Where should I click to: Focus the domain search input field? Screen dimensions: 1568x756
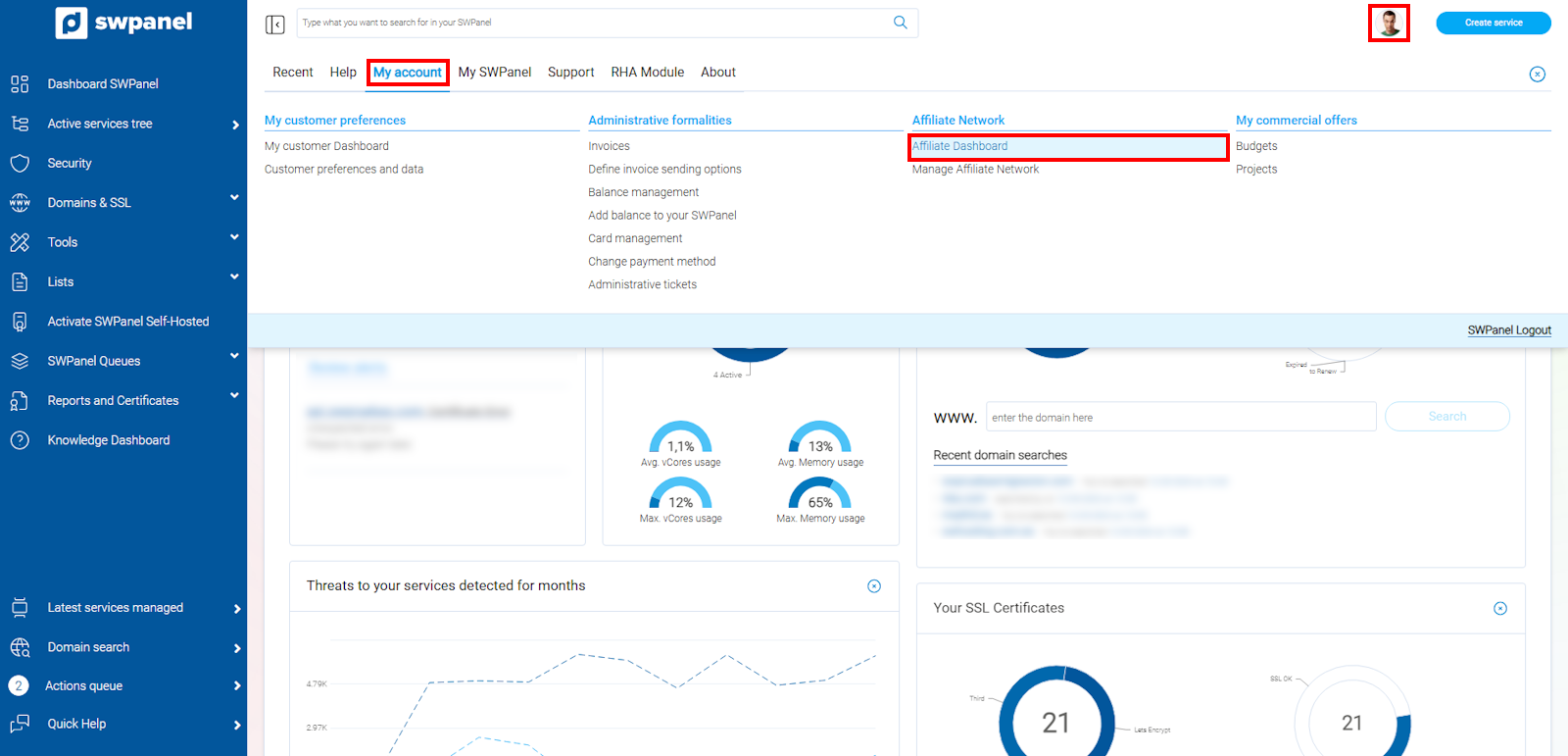point(1180,418)
